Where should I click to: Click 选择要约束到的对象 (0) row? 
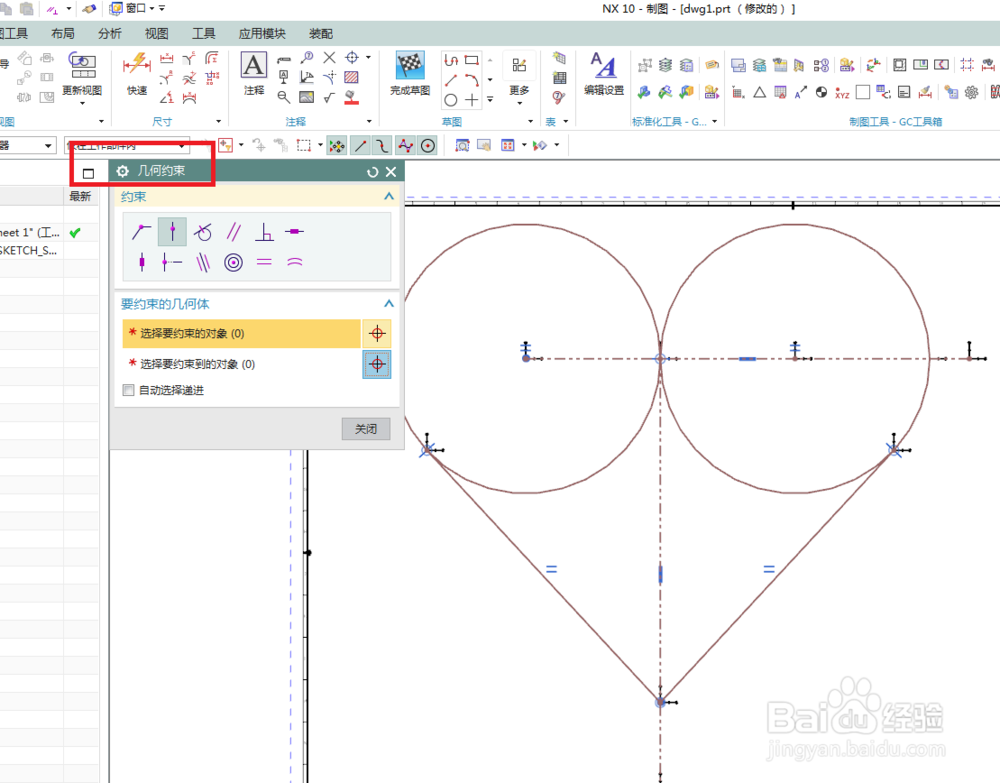click(241, 364)
